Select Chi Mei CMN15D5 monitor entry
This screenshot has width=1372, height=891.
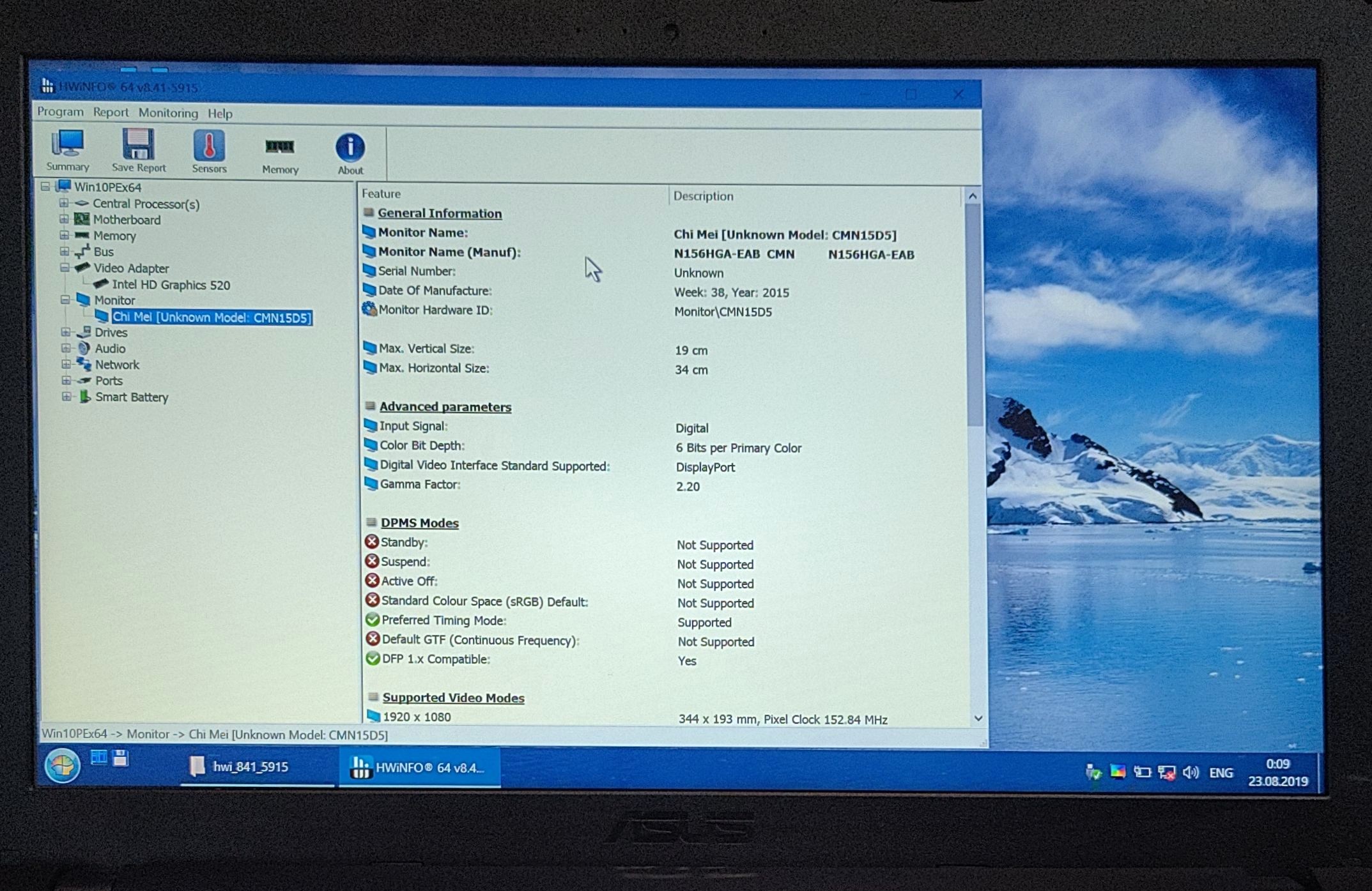pos(212,317)
